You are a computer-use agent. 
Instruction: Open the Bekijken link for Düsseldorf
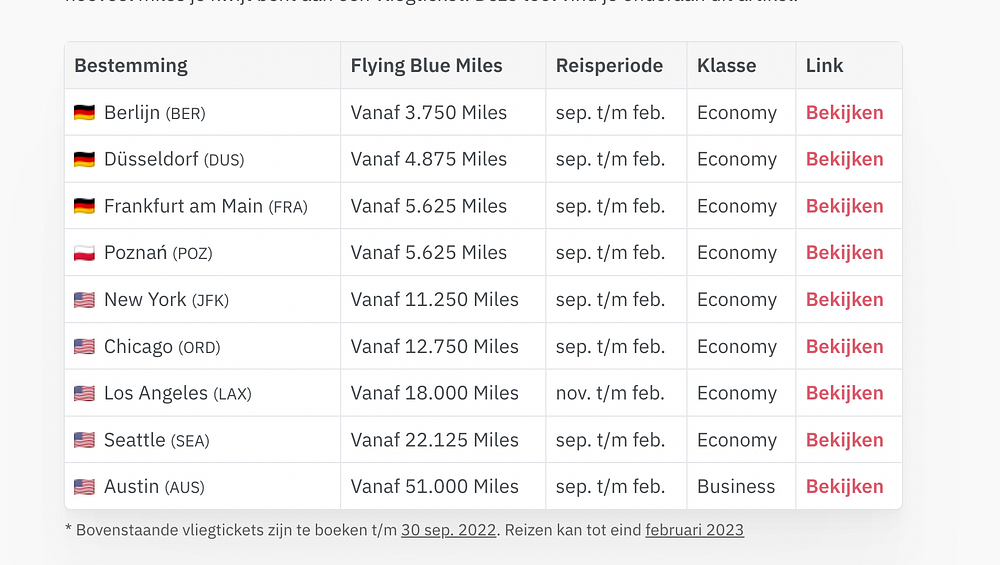844,159
